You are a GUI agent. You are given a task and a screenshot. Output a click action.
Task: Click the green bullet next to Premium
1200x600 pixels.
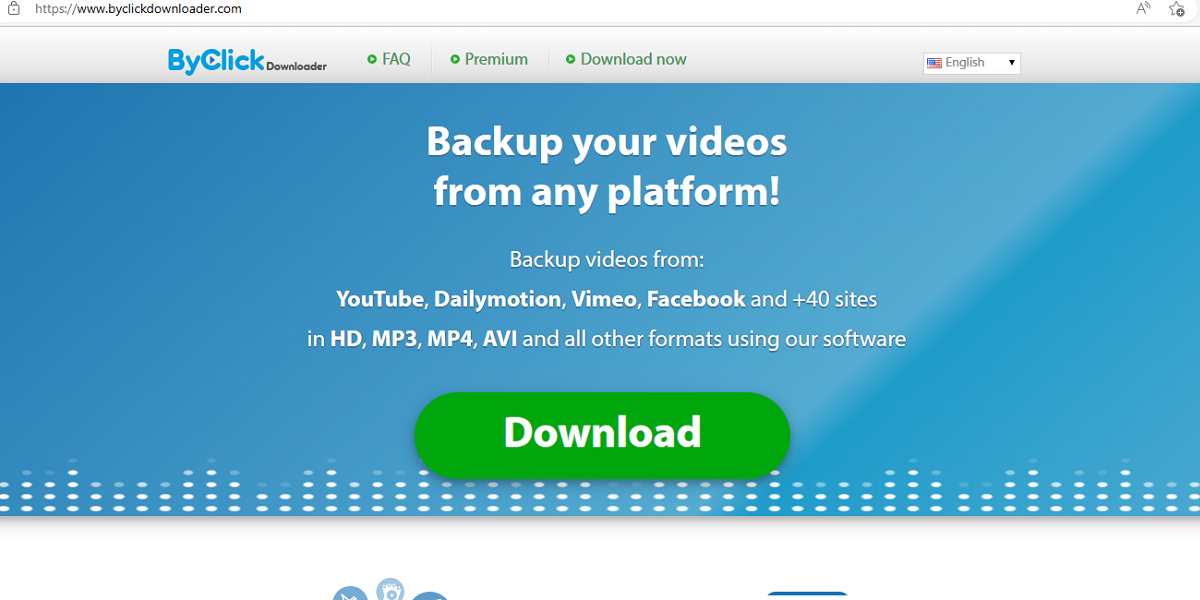pos(455,60)
